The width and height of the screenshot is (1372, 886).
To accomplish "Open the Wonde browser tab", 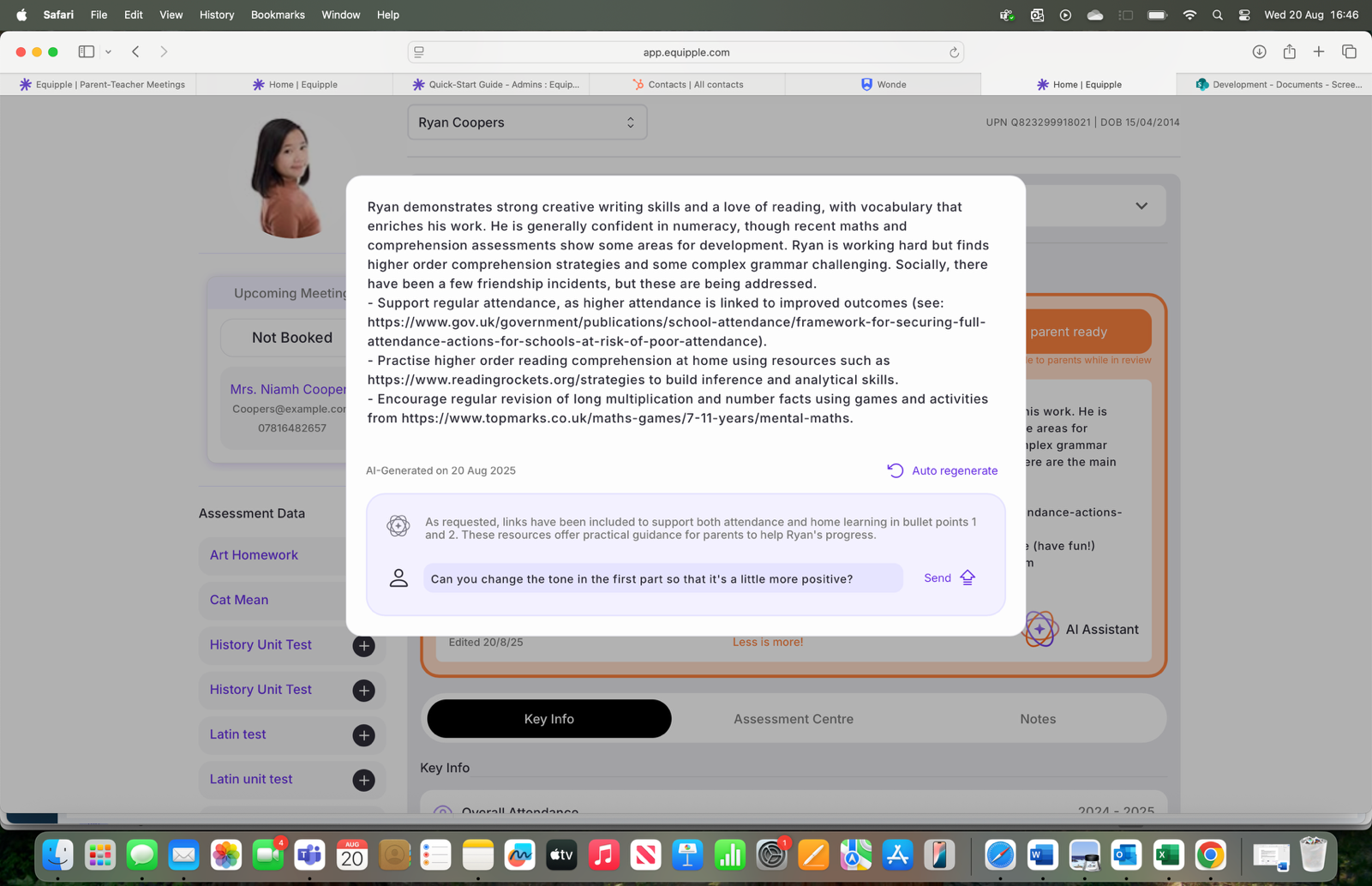I will point(883,84).
